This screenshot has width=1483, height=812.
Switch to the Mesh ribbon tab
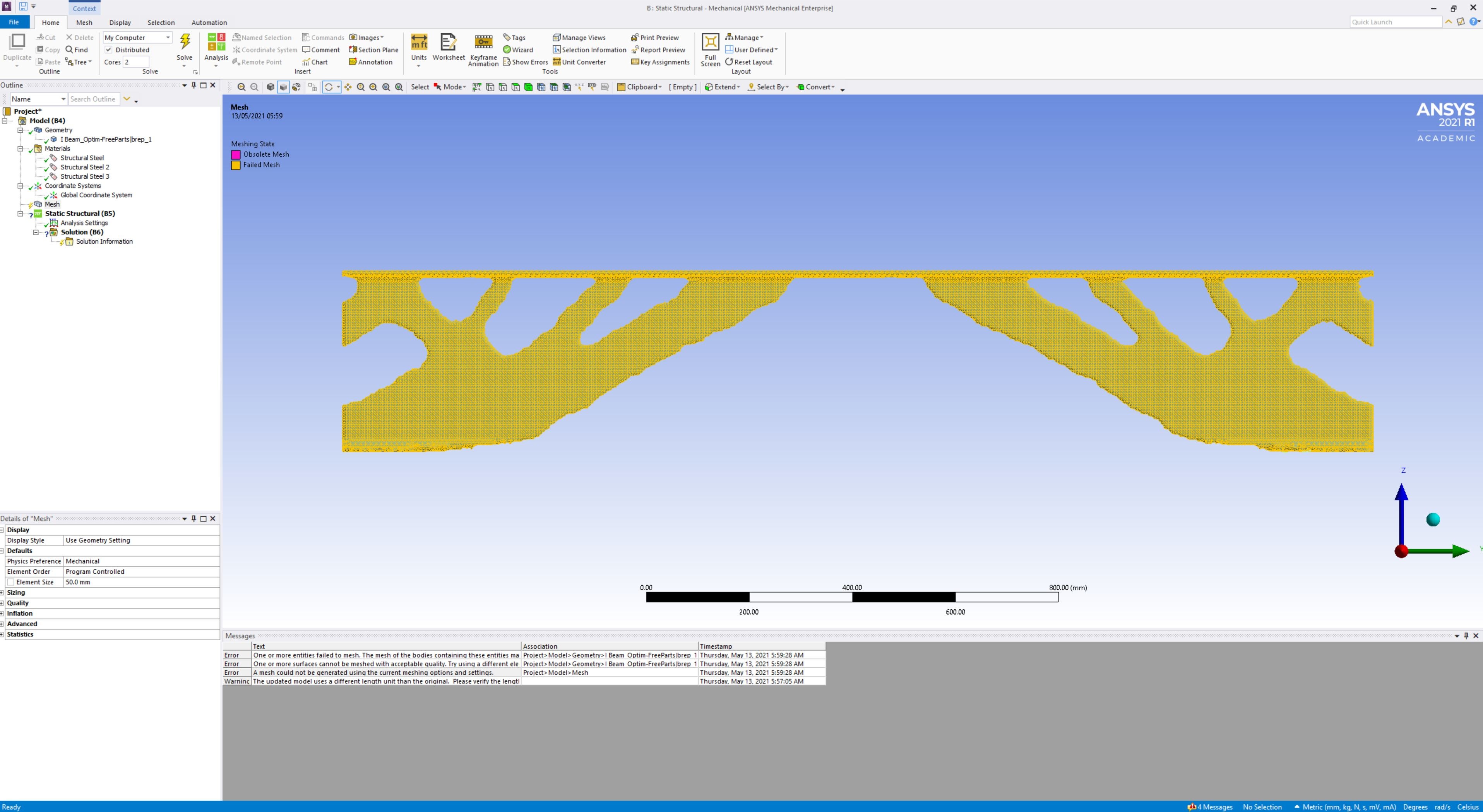[84, 22]
